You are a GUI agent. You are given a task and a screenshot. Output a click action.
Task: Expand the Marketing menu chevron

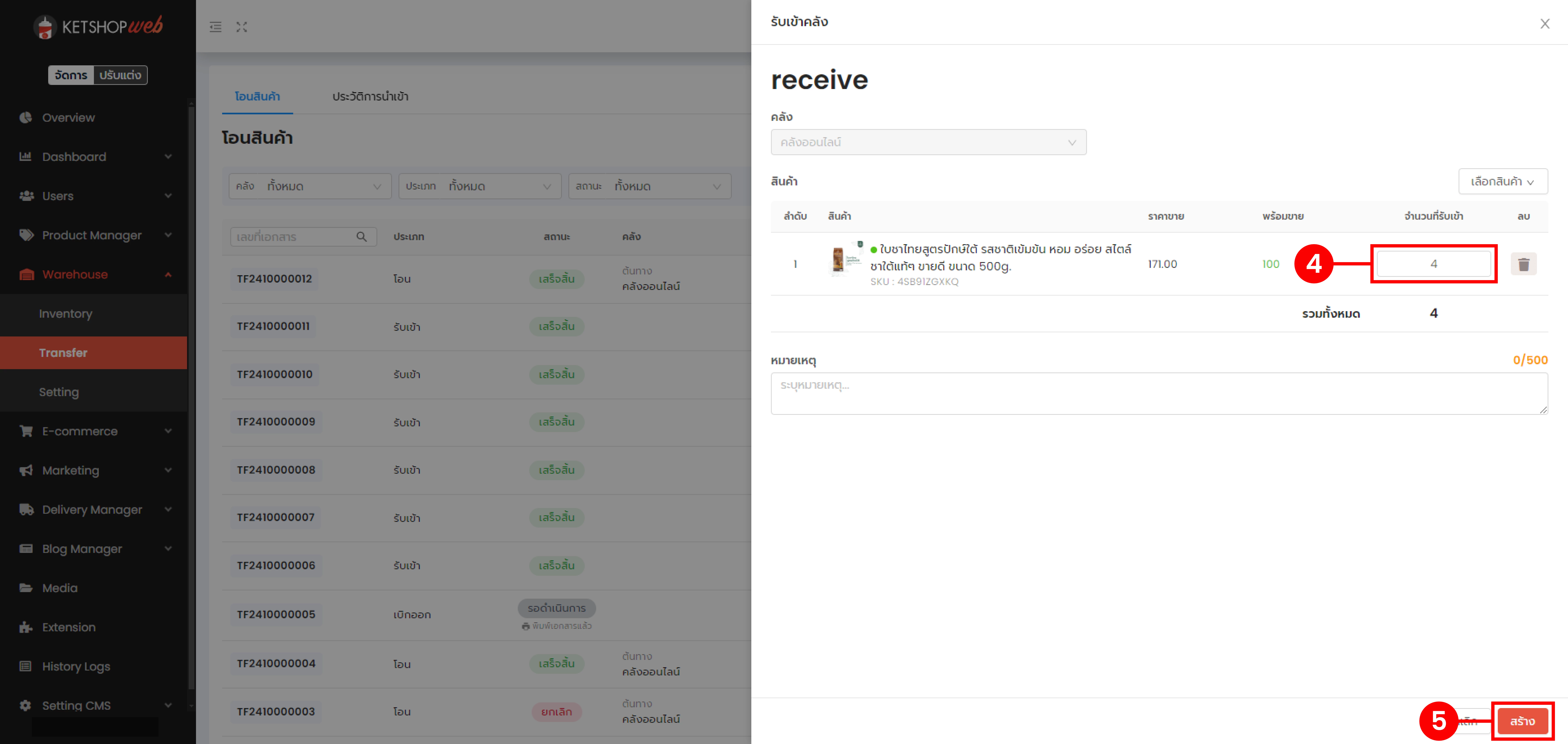point(168,470)
